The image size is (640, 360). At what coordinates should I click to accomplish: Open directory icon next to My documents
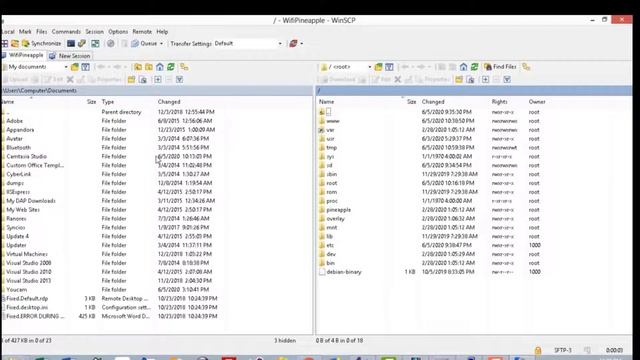pyautogui.click(x=75, y=67)
